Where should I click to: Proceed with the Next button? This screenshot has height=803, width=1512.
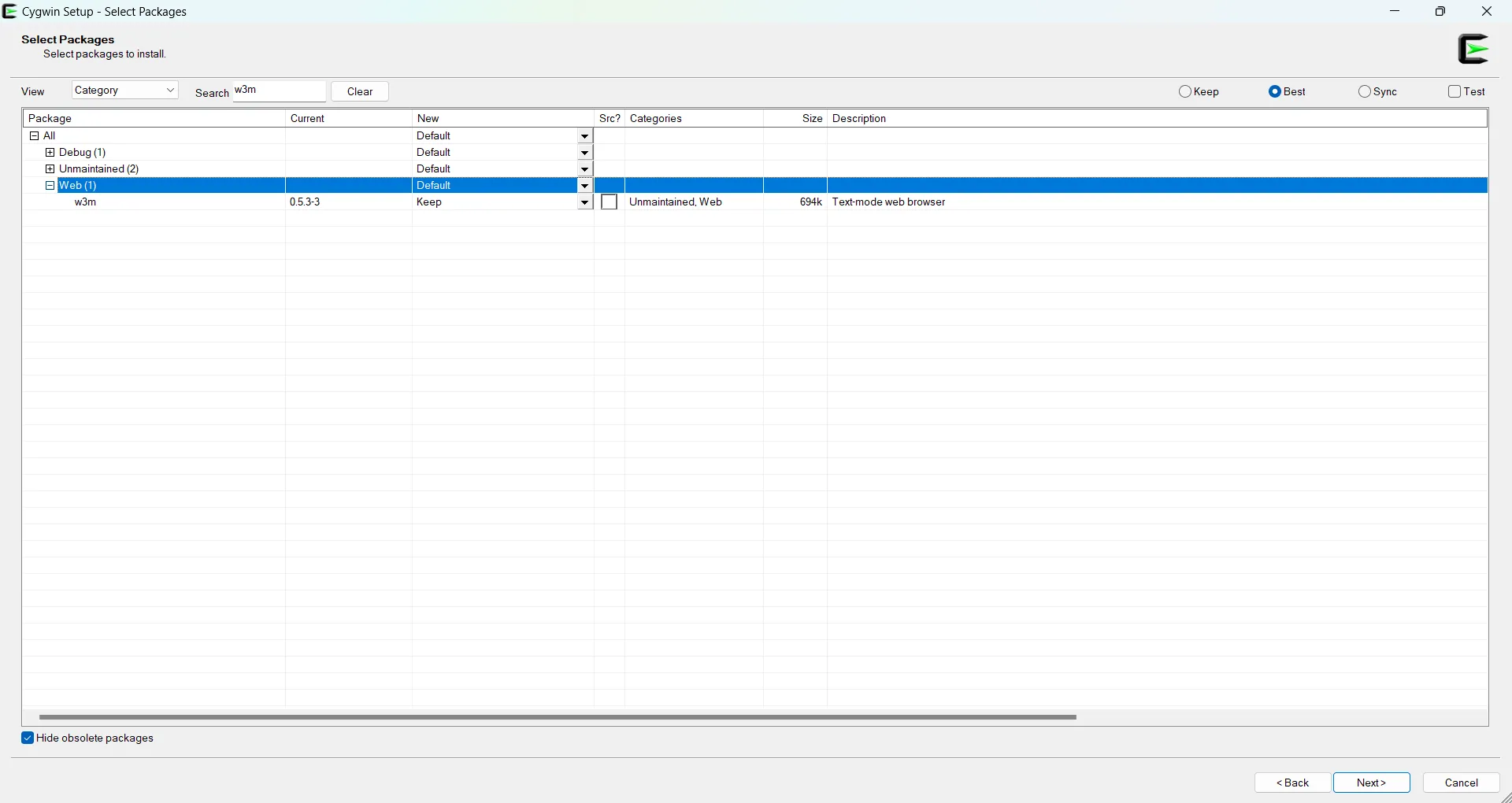click(1372, 783)
